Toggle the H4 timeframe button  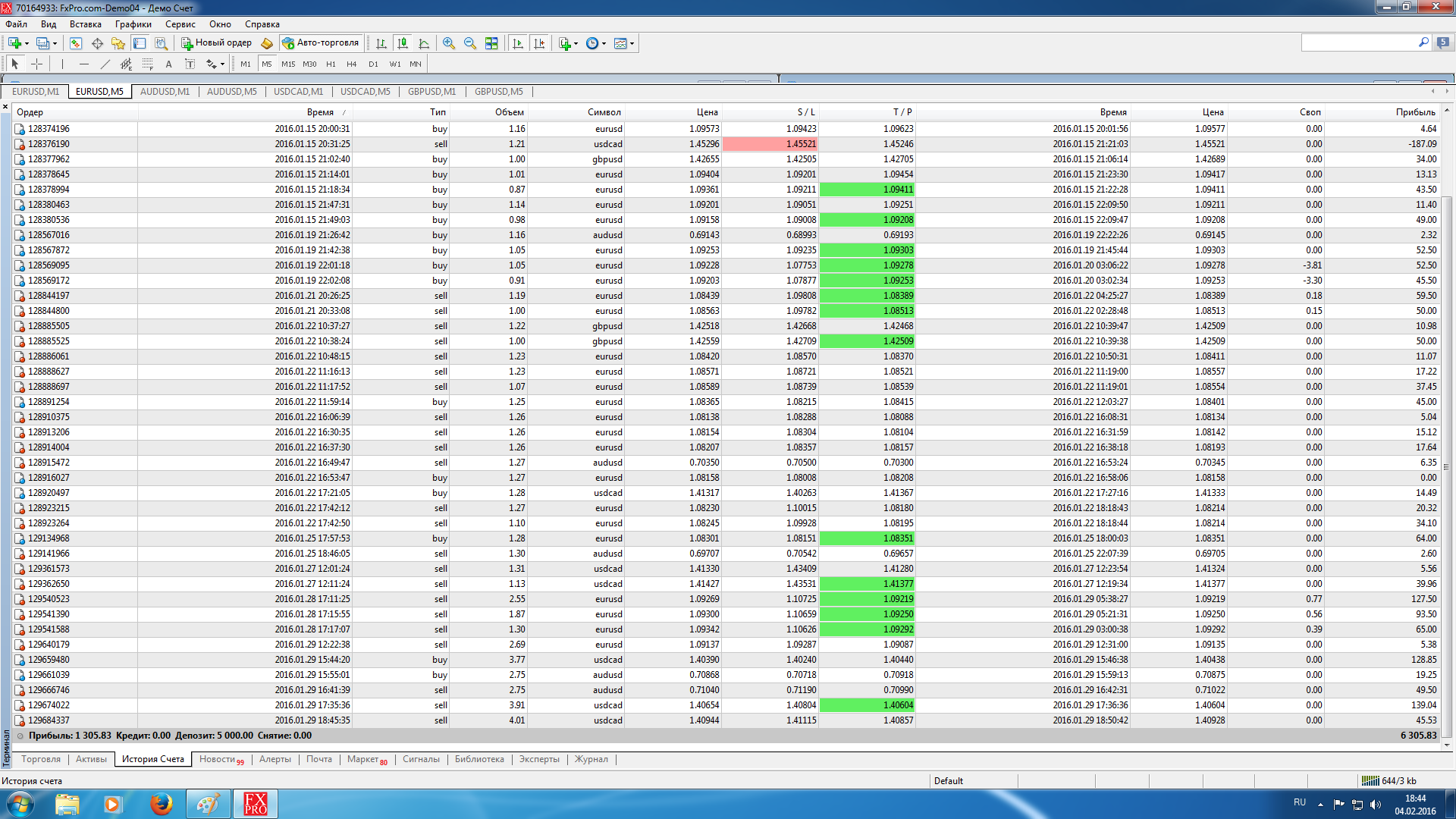(x=351, y=64)
